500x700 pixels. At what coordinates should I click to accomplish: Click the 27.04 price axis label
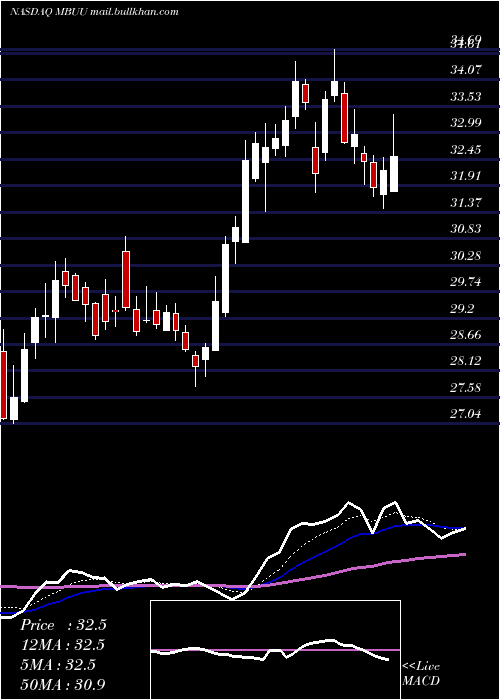466,414
